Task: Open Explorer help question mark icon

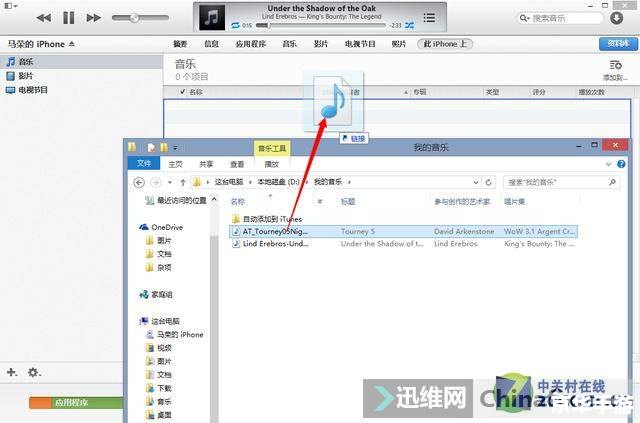Action: pyautogui.click(x=621, y=164)
